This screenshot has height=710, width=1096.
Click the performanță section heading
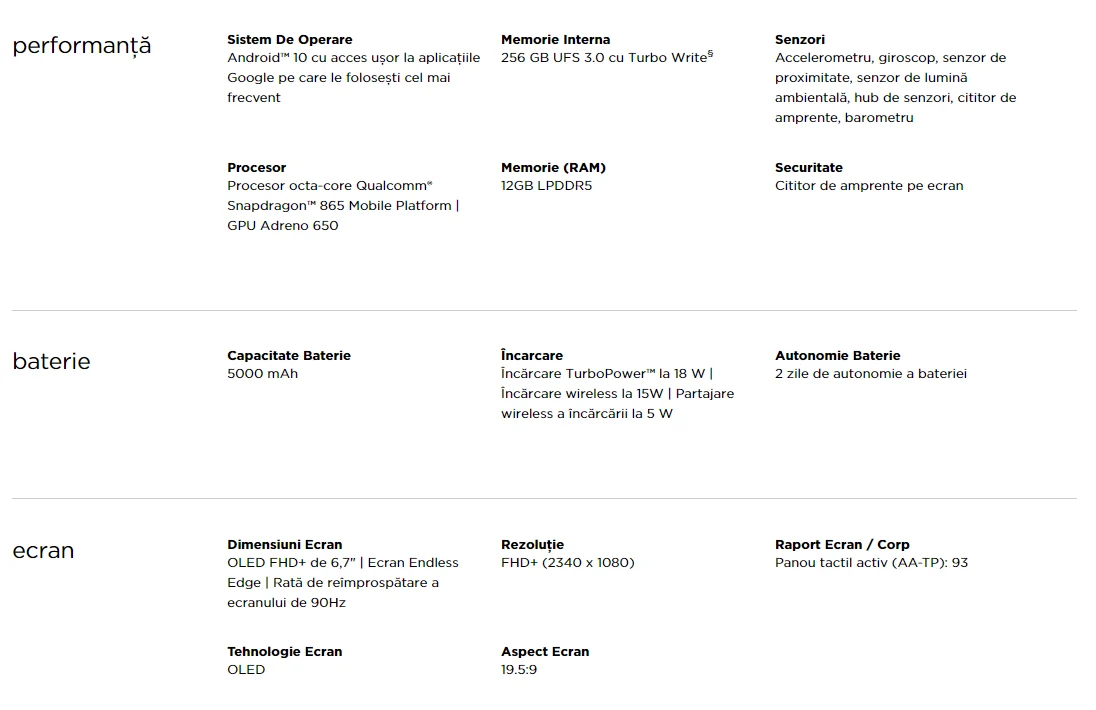82,46
